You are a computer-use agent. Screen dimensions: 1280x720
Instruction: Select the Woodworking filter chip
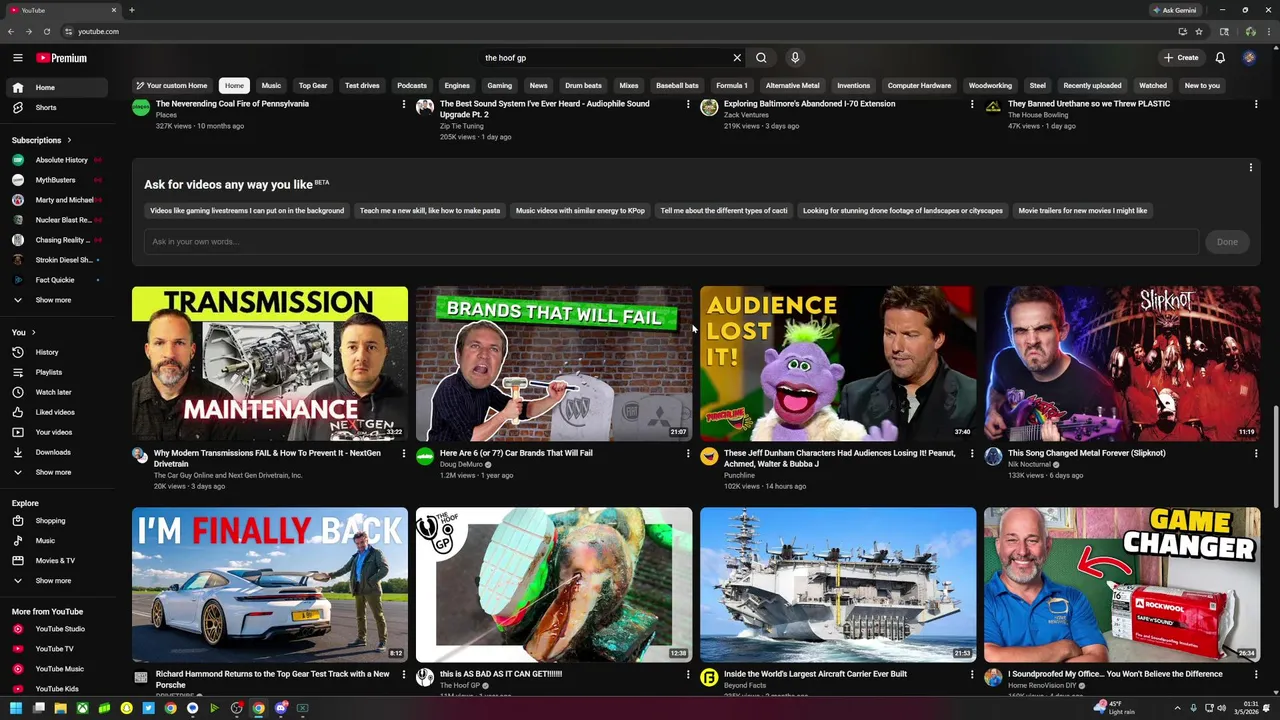pyautogui.click(x=990, y=86)
